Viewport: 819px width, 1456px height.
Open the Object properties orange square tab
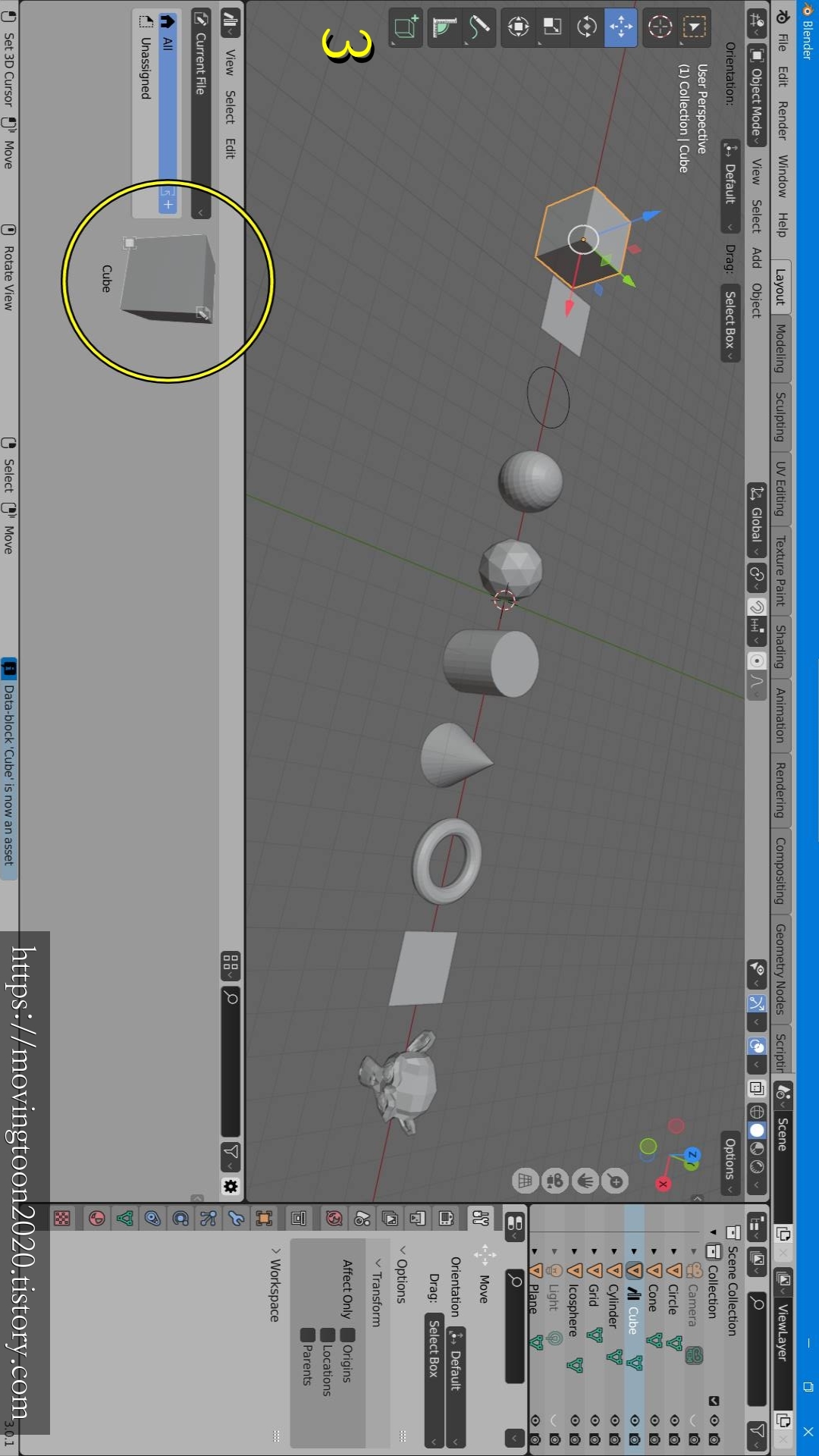point(264,1218)
